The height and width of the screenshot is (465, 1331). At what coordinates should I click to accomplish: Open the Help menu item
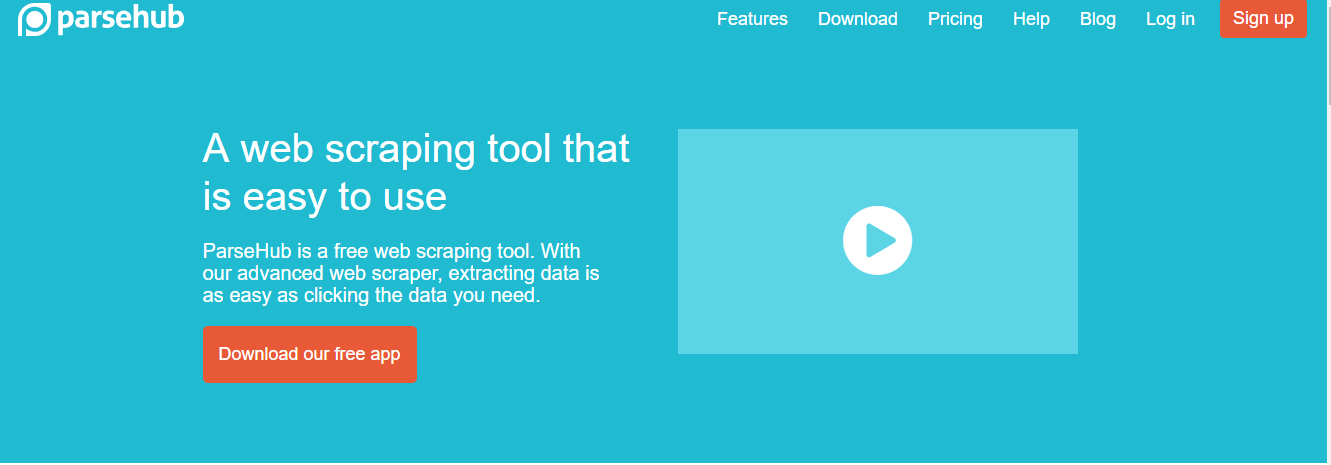click(1031, 19)
